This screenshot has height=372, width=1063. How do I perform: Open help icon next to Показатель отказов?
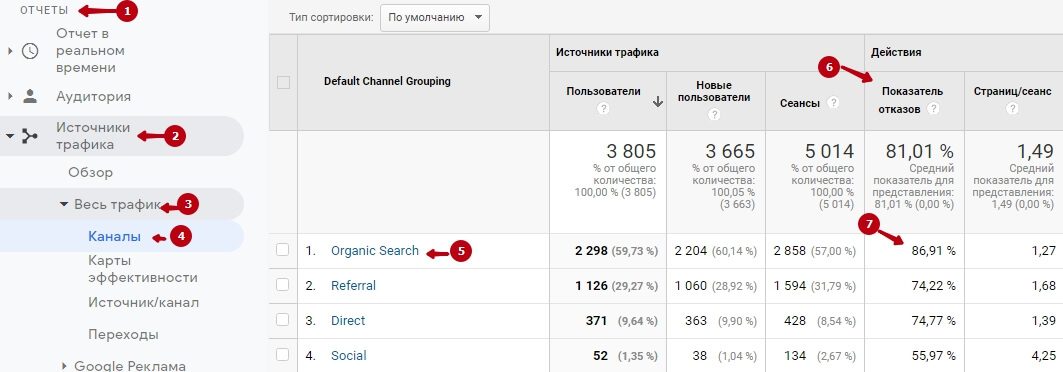pos(934,108)
